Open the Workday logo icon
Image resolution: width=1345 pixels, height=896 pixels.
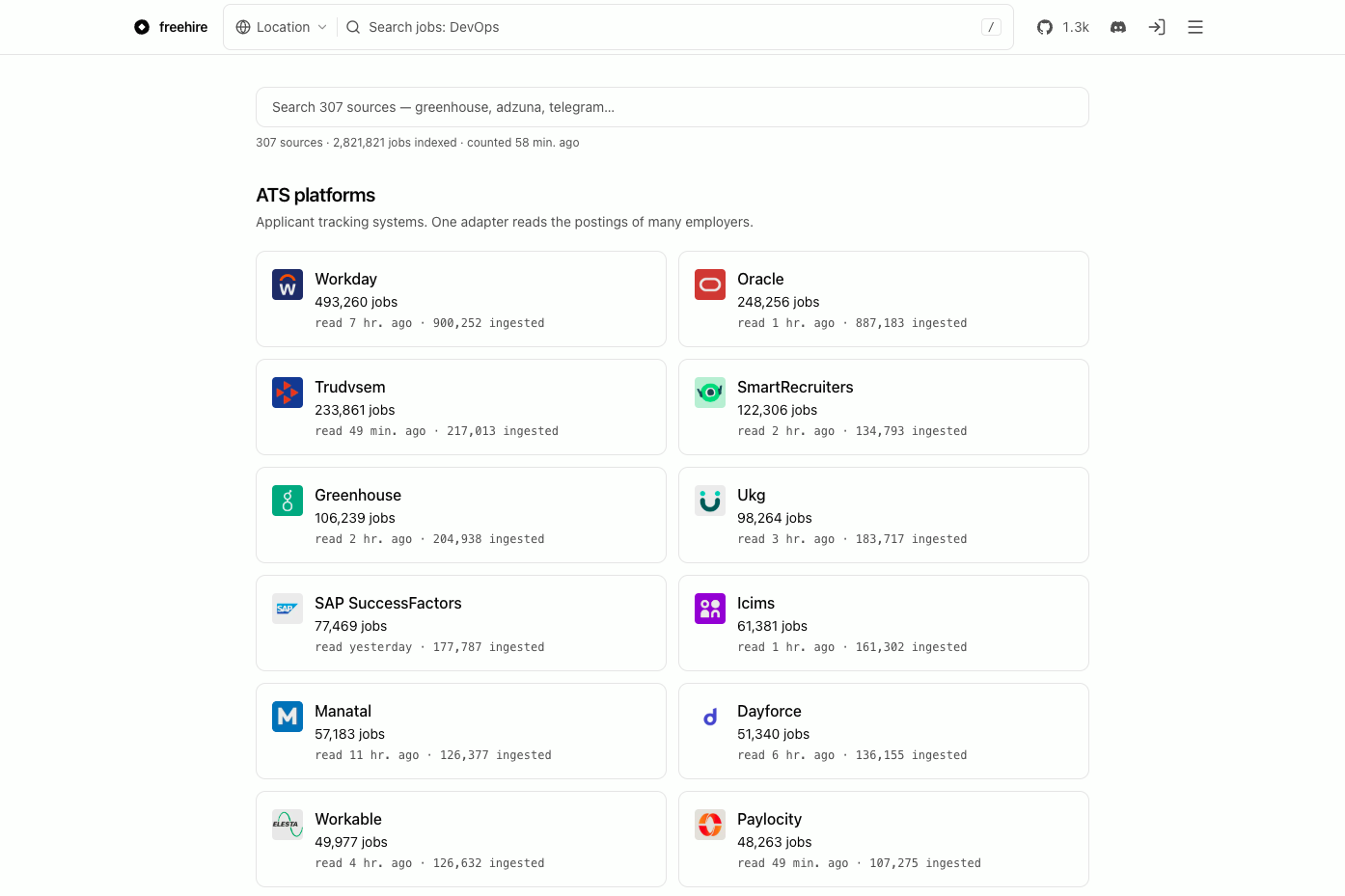tap(288, 285)
